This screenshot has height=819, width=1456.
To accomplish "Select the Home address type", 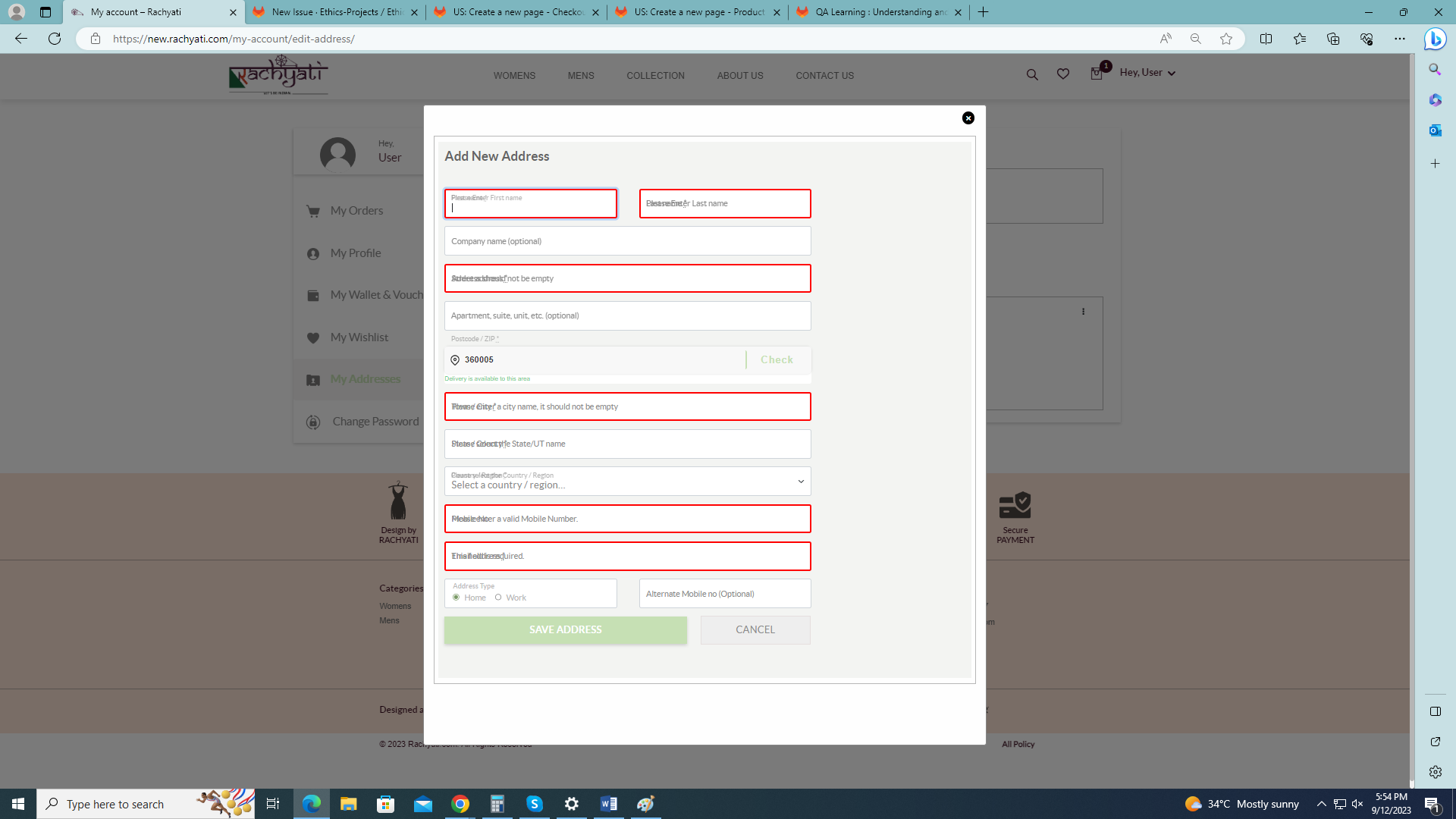I will point(457,598).
